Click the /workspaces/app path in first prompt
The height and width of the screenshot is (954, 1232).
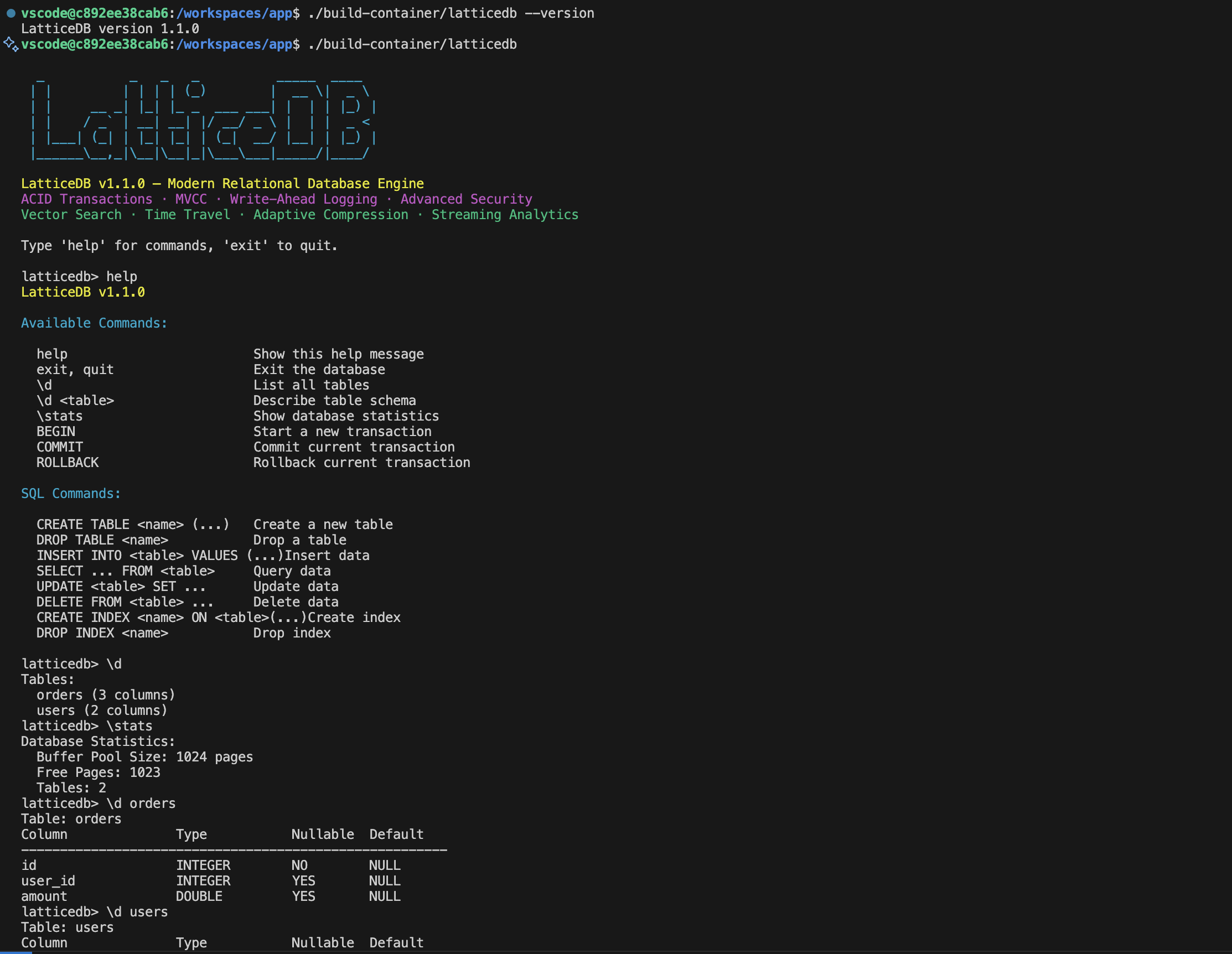pos(234,13)
